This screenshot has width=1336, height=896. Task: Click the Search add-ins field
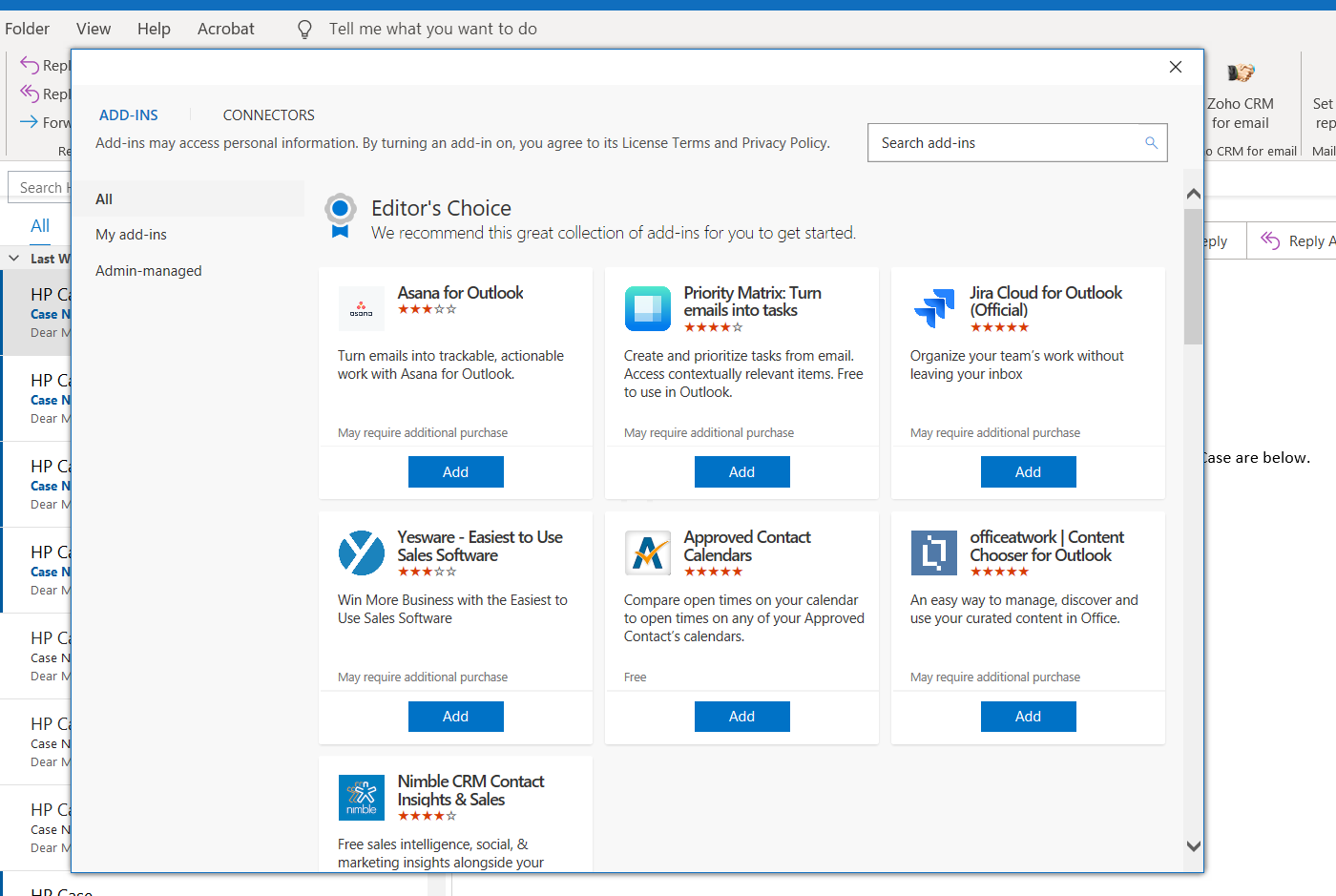coord(1017,143)
